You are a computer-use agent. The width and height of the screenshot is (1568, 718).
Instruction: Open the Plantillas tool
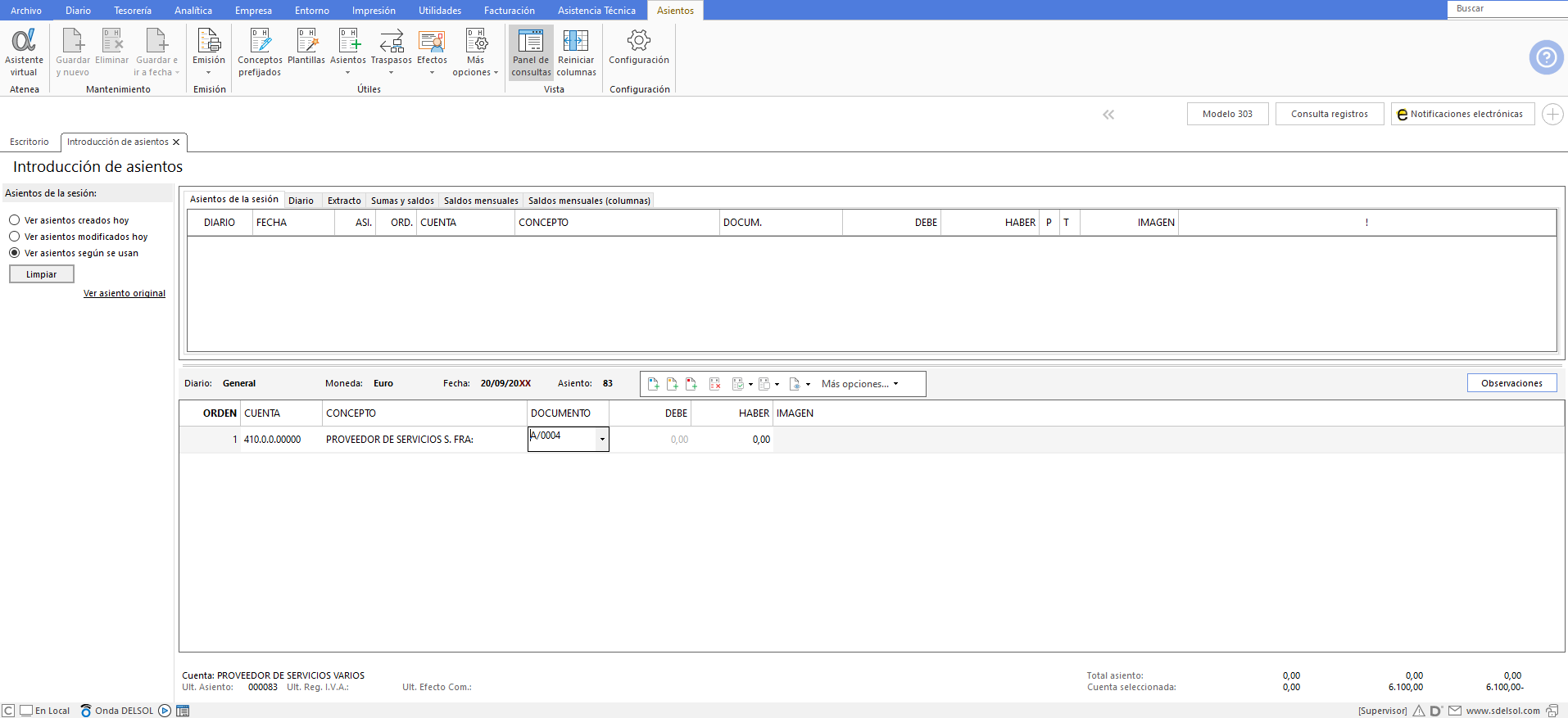point(306,47)
